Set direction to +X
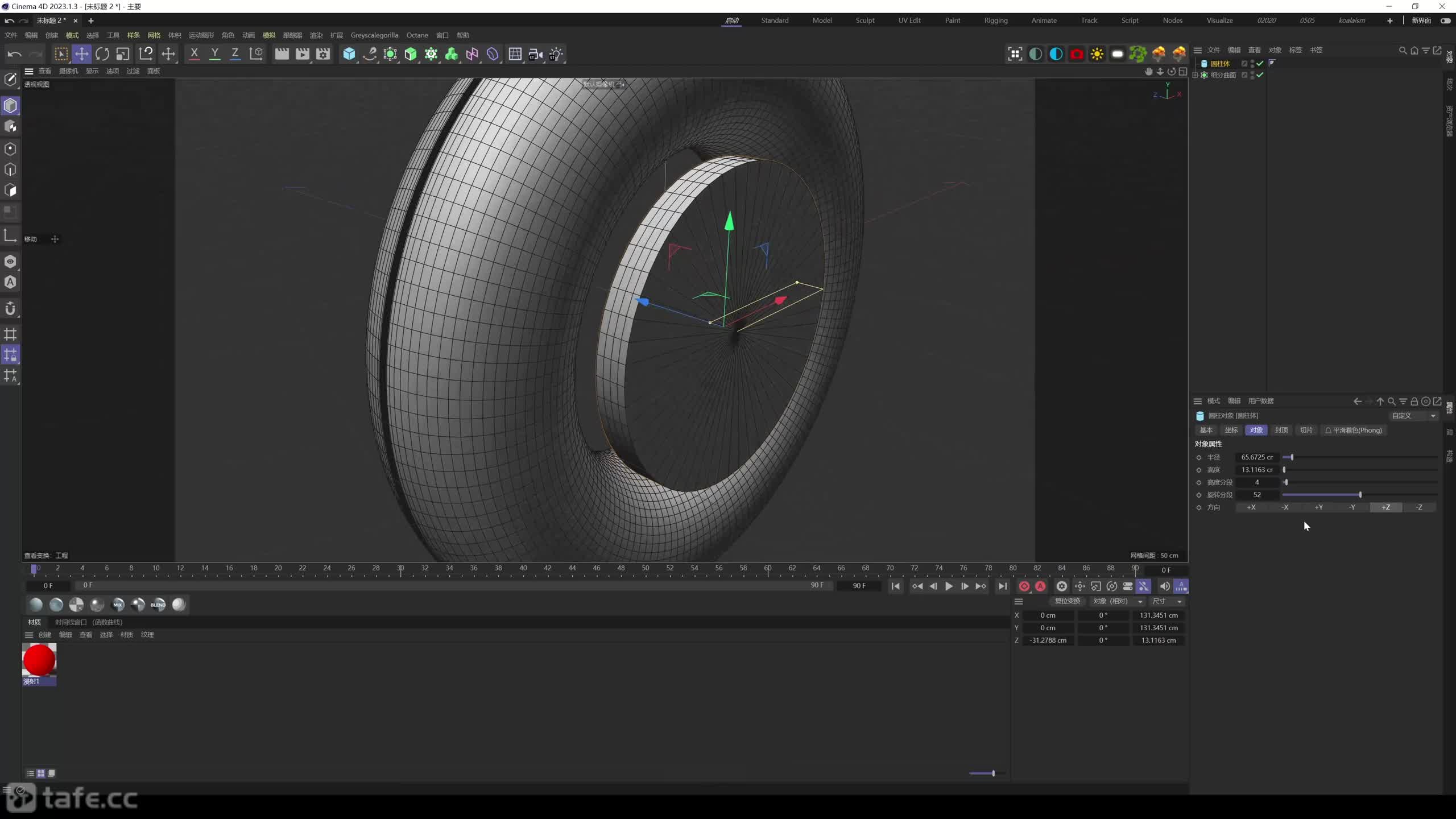This screenshot has height=819, width=1456. coord(1251,507)
